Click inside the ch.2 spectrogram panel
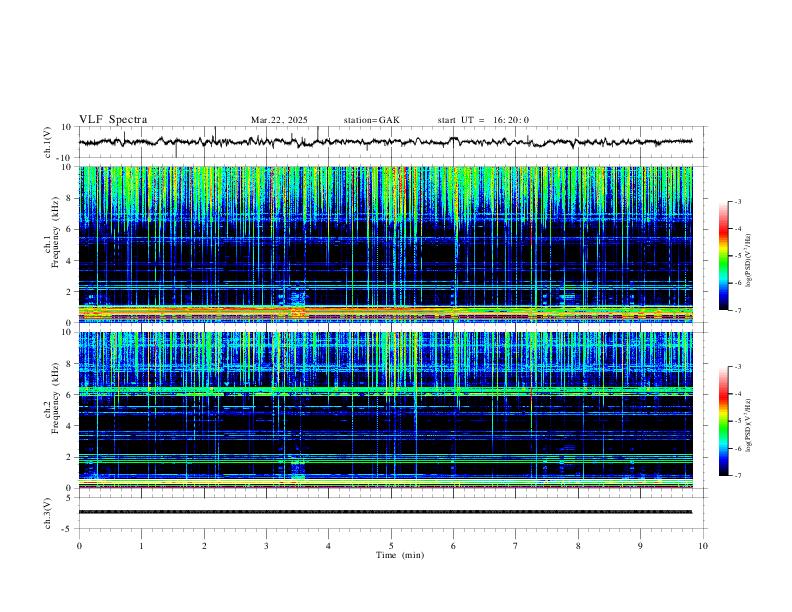This screenshot has width=792, height=612. (x=385, y=410)
